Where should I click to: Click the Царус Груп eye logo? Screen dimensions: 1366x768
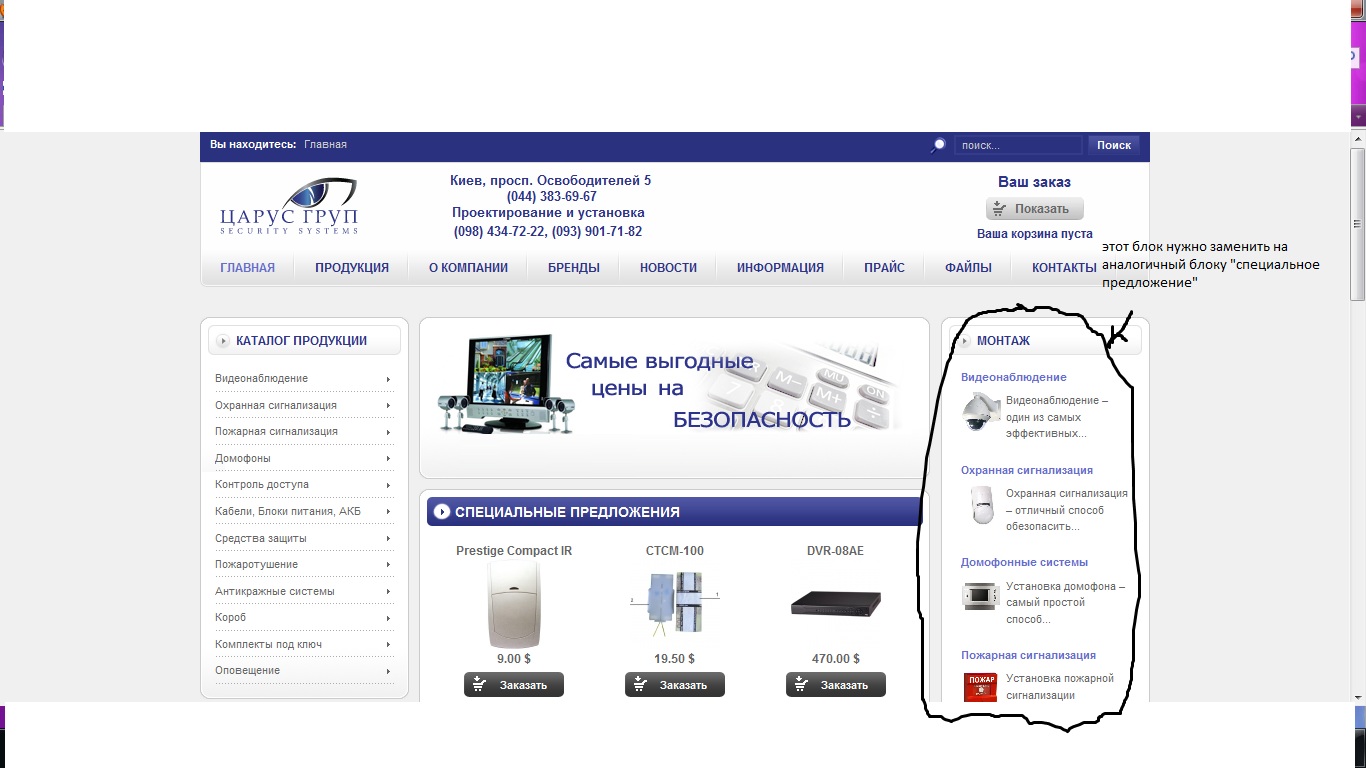(289, 206)
